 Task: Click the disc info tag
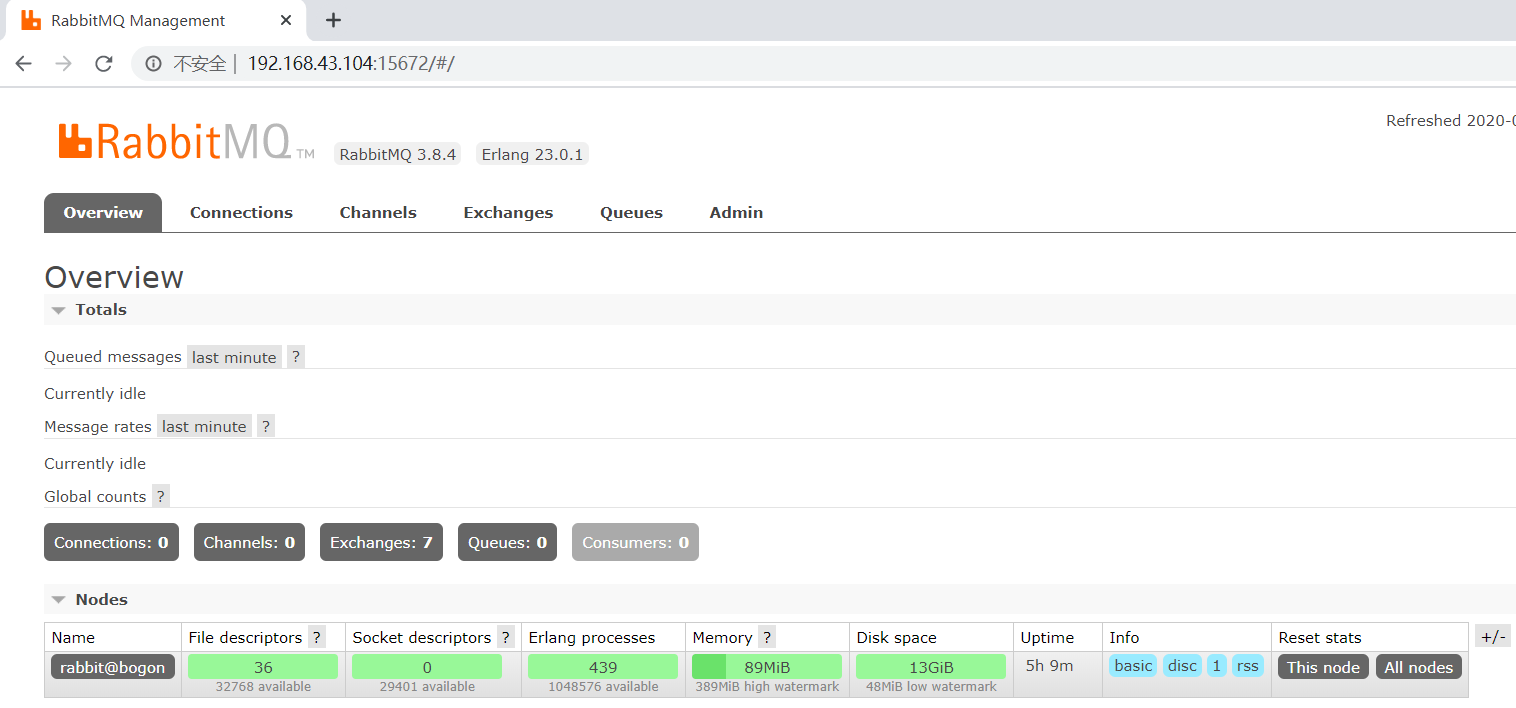tap(1182, 666)
